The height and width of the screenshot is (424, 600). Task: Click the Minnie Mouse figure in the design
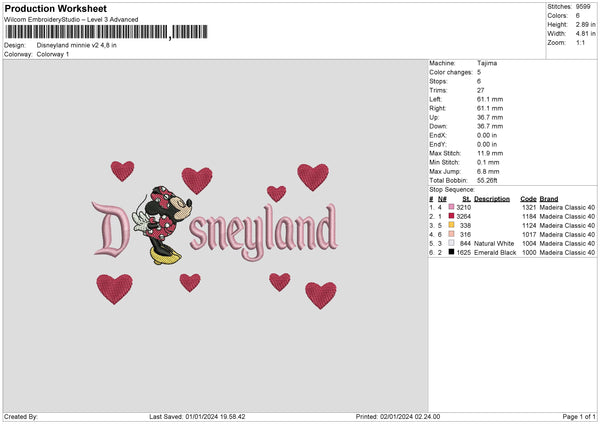[x=162, y=225]
